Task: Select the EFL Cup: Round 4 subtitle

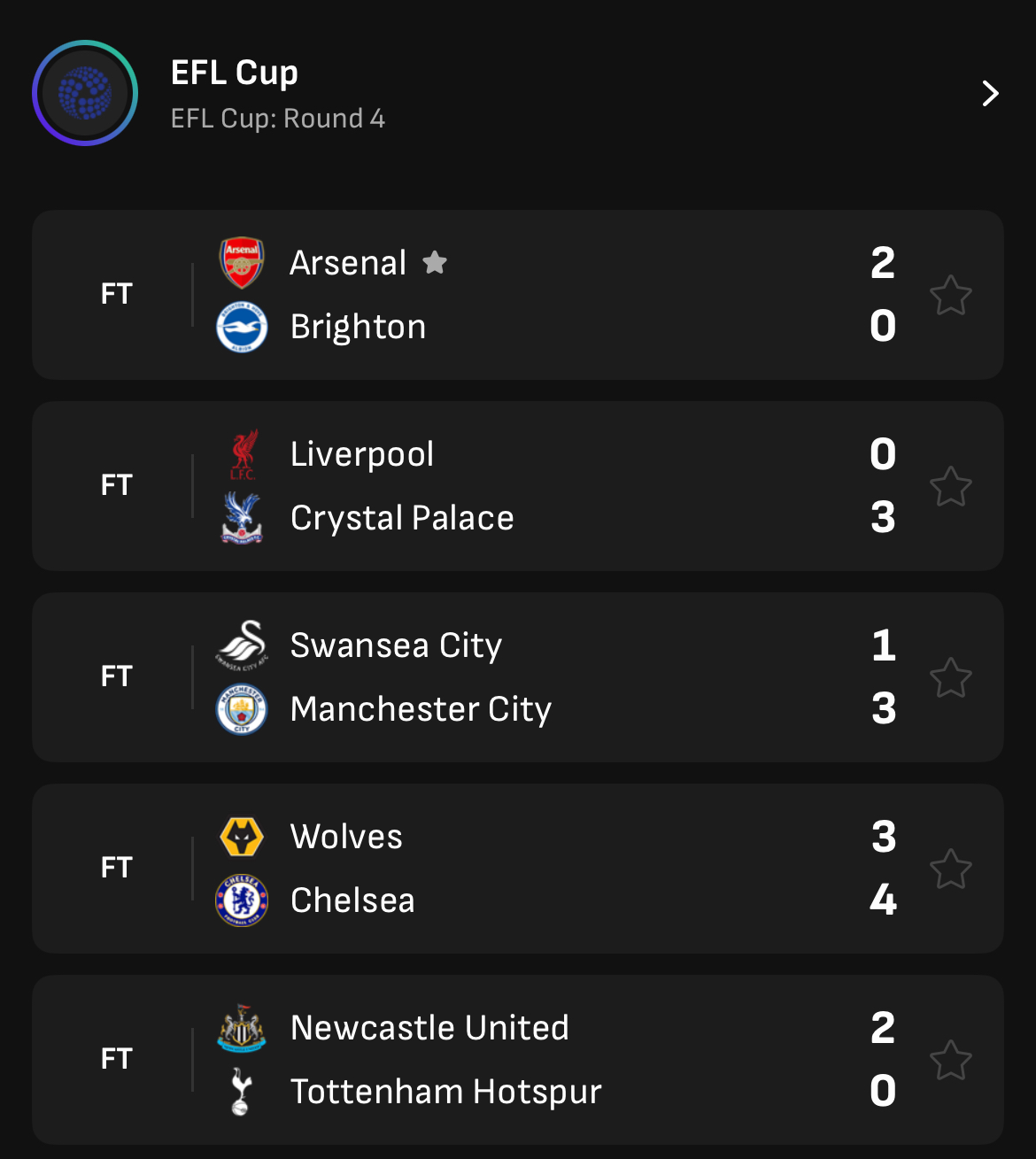Action: tap(277, 119)
